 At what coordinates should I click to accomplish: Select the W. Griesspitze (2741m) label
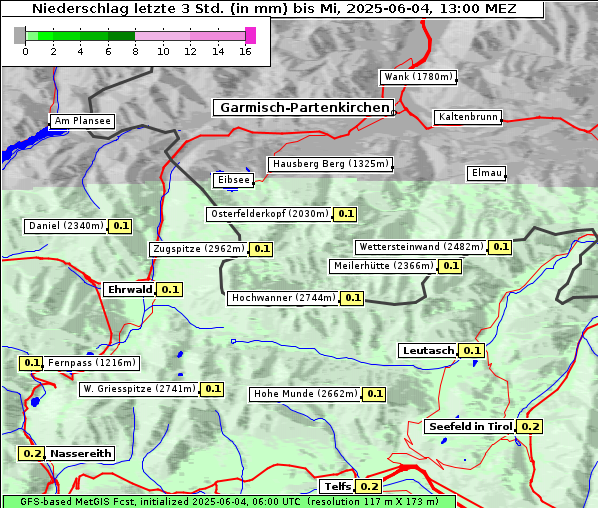(x=139, y=389)
